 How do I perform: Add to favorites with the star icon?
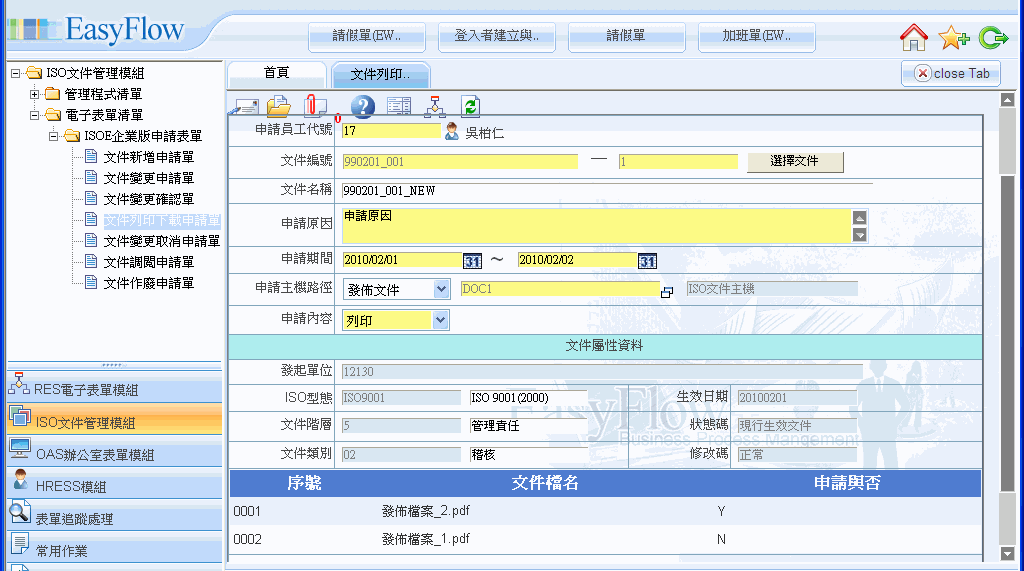954,38
